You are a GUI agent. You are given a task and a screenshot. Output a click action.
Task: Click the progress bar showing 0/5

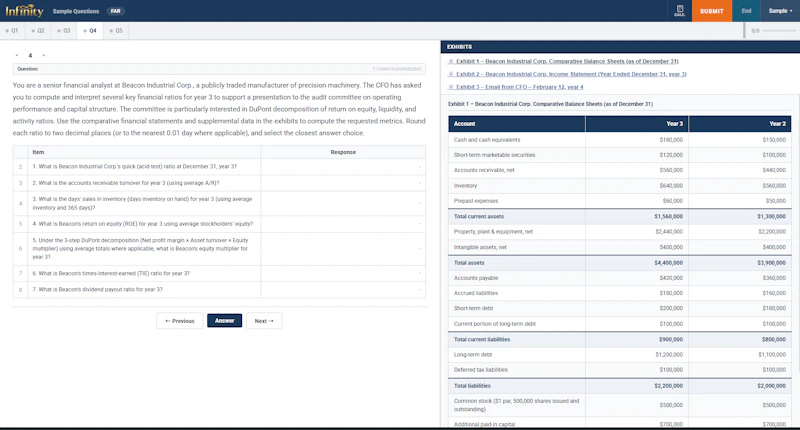click(779, 31)
